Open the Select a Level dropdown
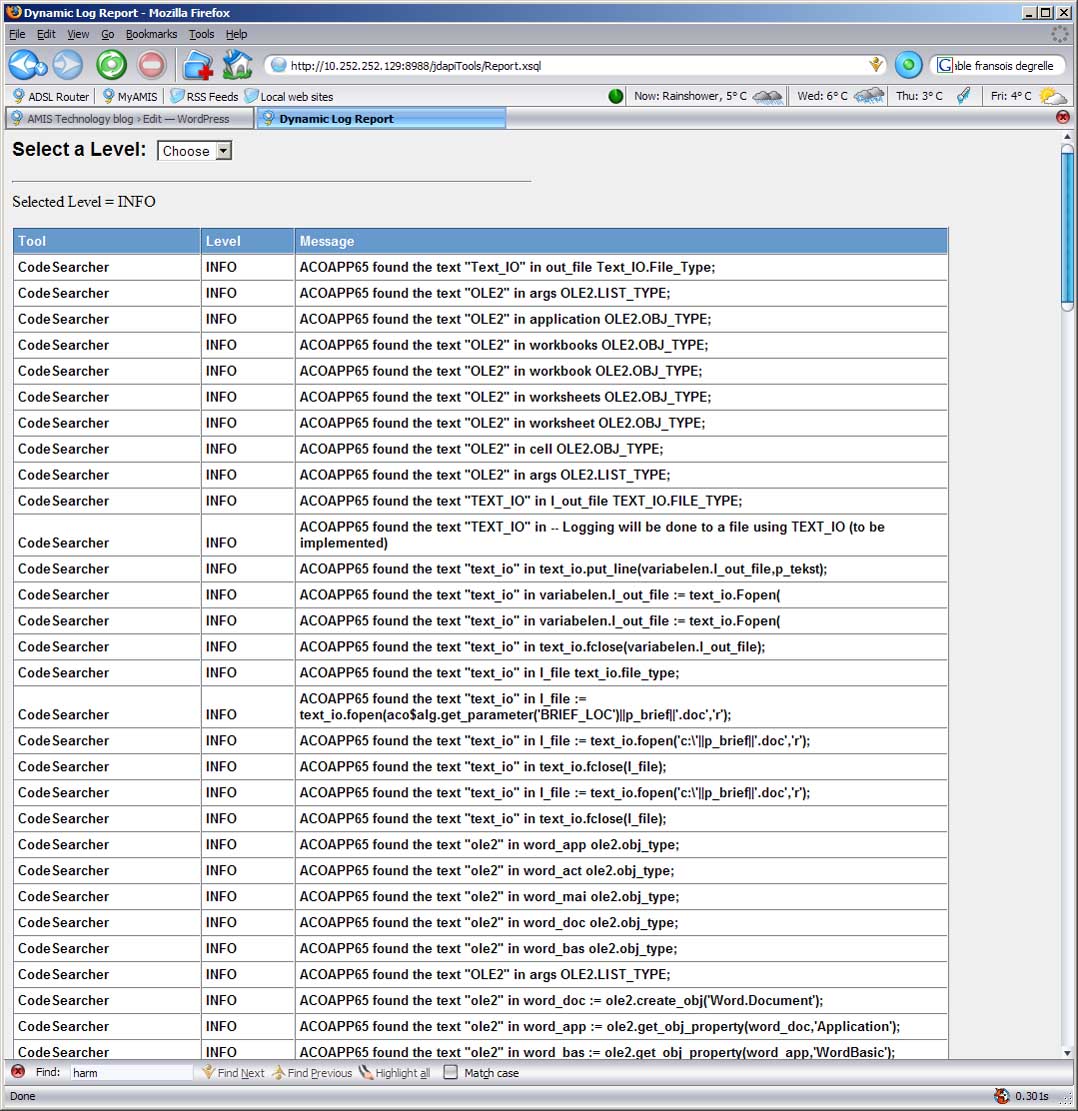The image size is (1078, 1111). pos(195,151)
